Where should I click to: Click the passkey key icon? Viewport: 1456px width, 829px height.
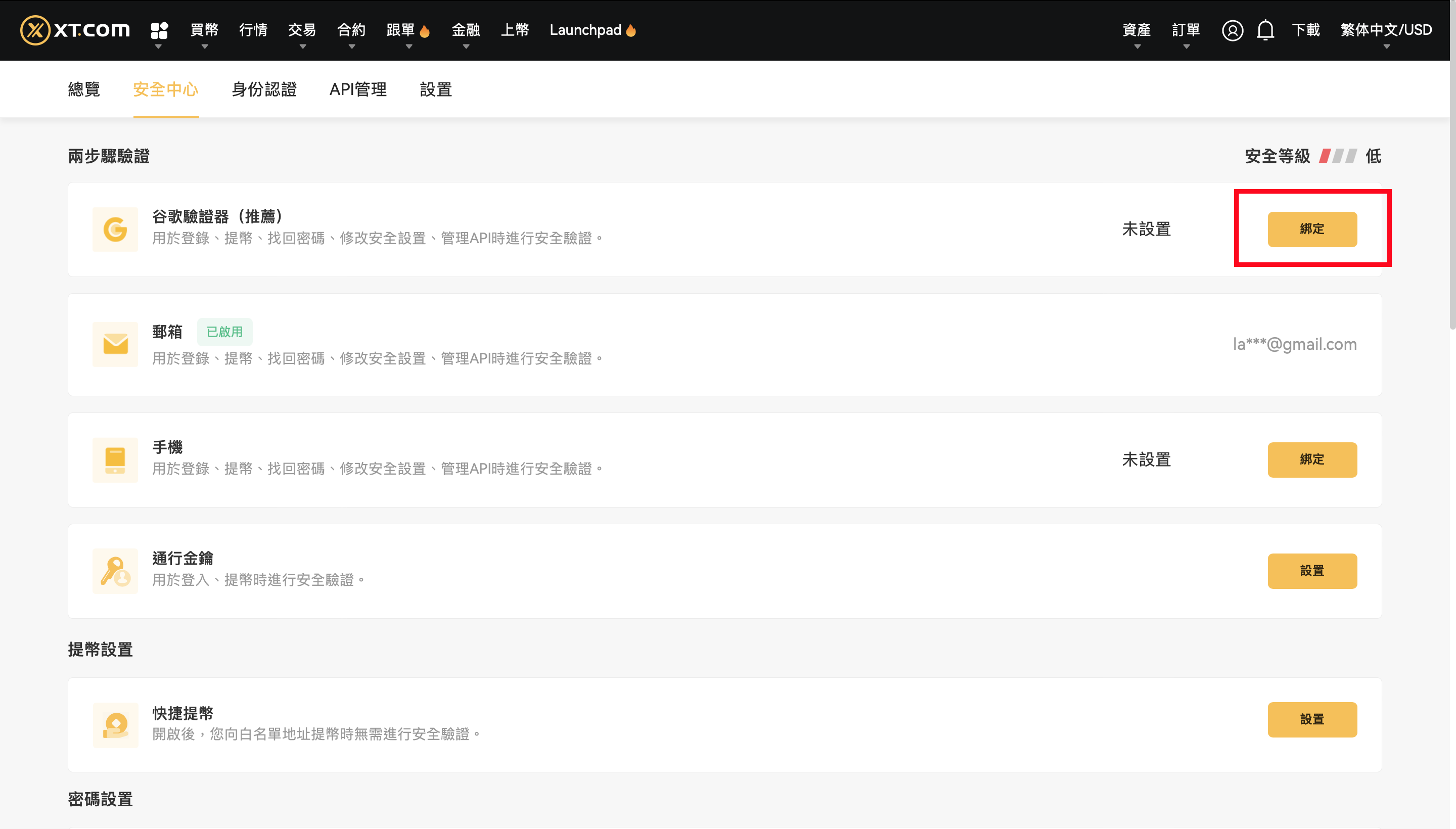115,571
